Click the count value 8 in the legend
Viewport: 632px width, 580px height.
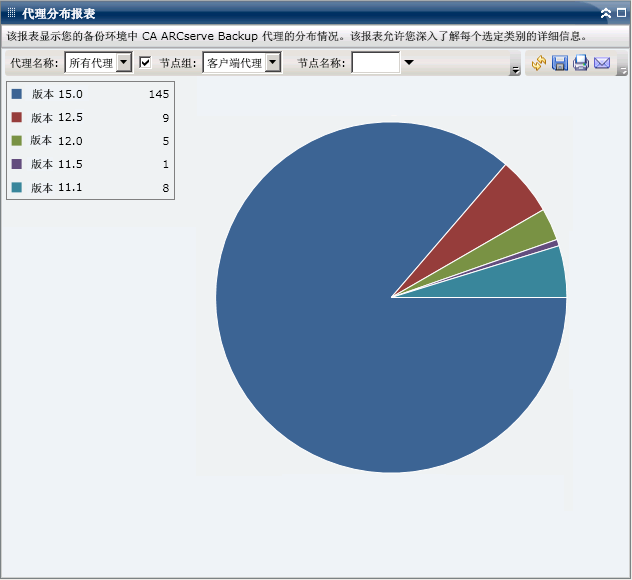point(166,188)
